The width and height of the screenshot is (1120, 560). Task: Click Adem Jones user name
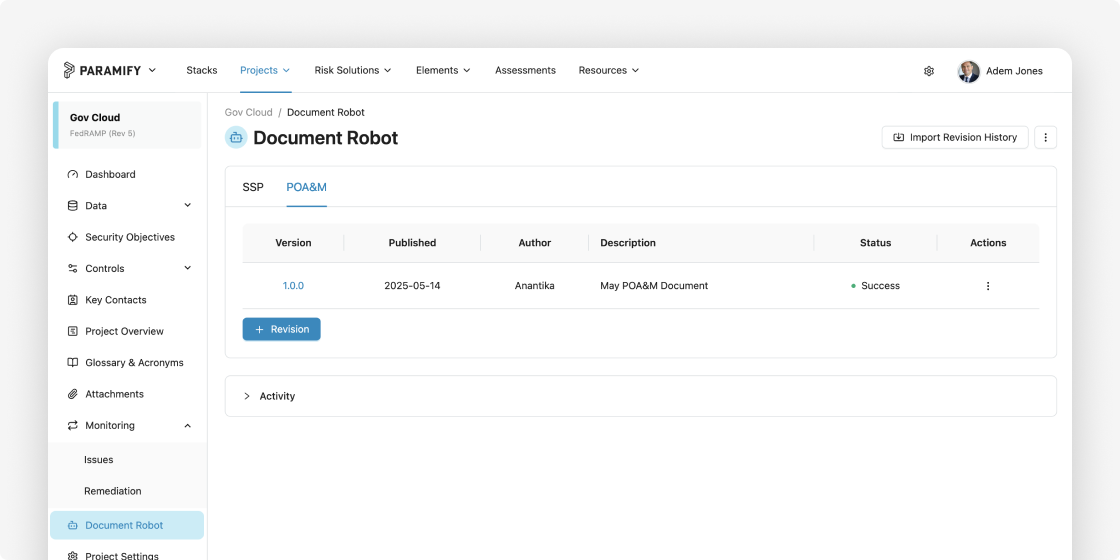[x=1014, y=71]
